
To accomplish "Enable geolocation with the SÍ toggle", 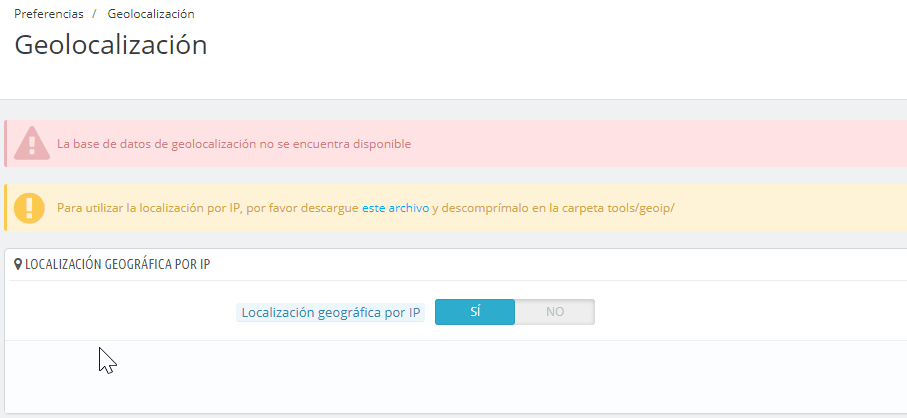I will click(x=475, y=312).
